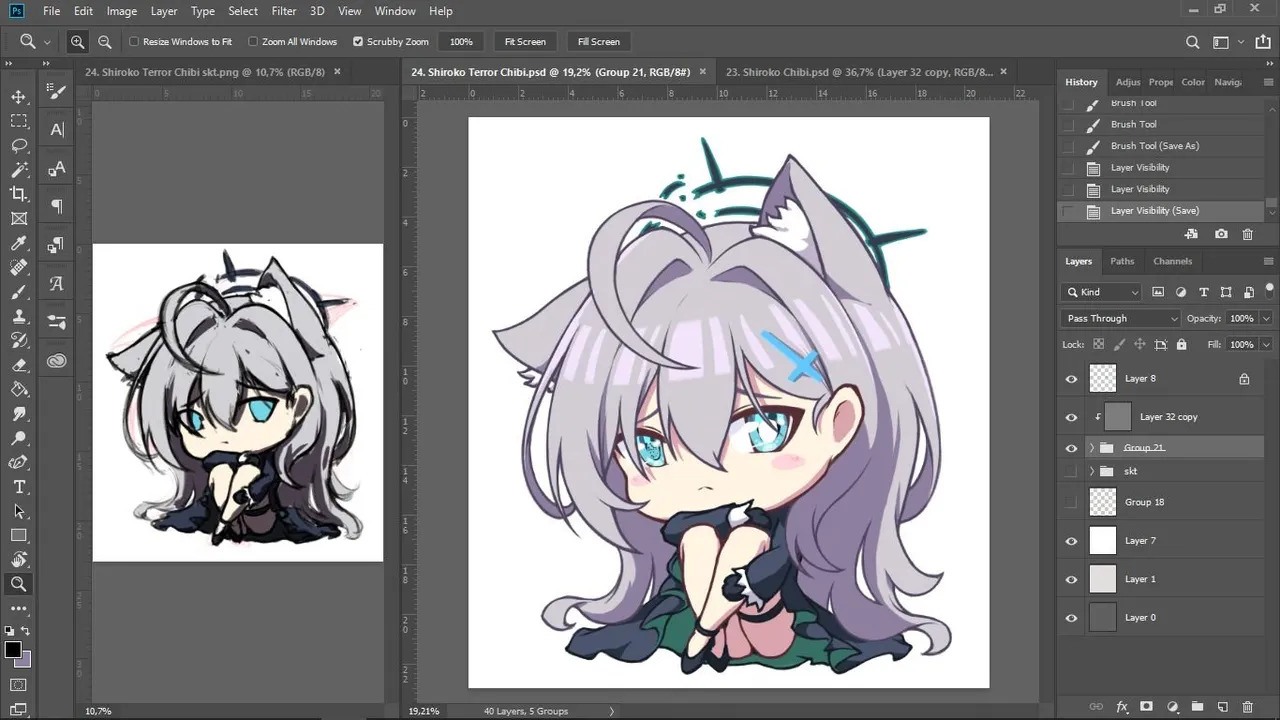Open Opacity slider dropdown arrow
Image resolution: width=1280 pixels, height=720 pixels.
1266,318
